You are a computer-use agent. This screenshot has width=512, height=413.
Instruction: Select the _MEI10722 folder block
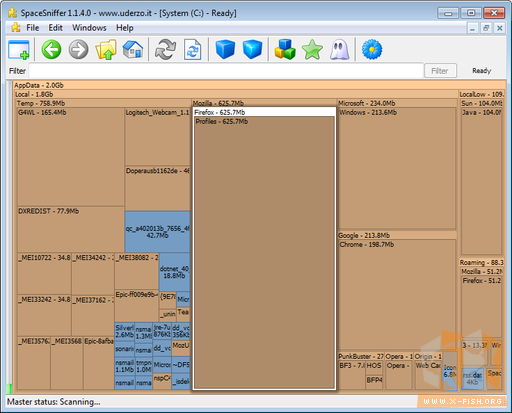pos(44,273)
